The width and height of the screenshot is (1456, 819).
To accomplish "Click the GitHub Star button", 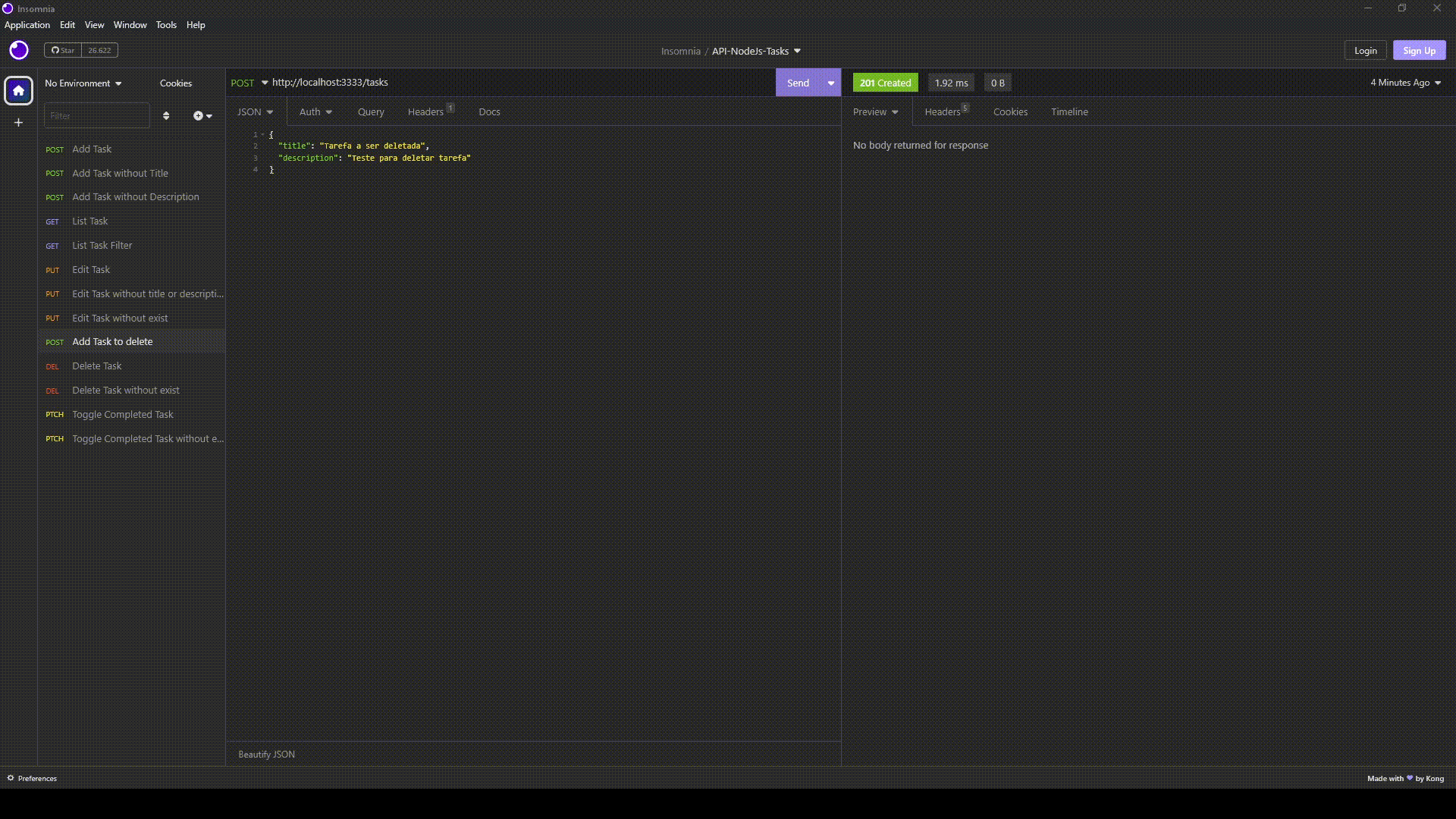I will pos(63,50).
